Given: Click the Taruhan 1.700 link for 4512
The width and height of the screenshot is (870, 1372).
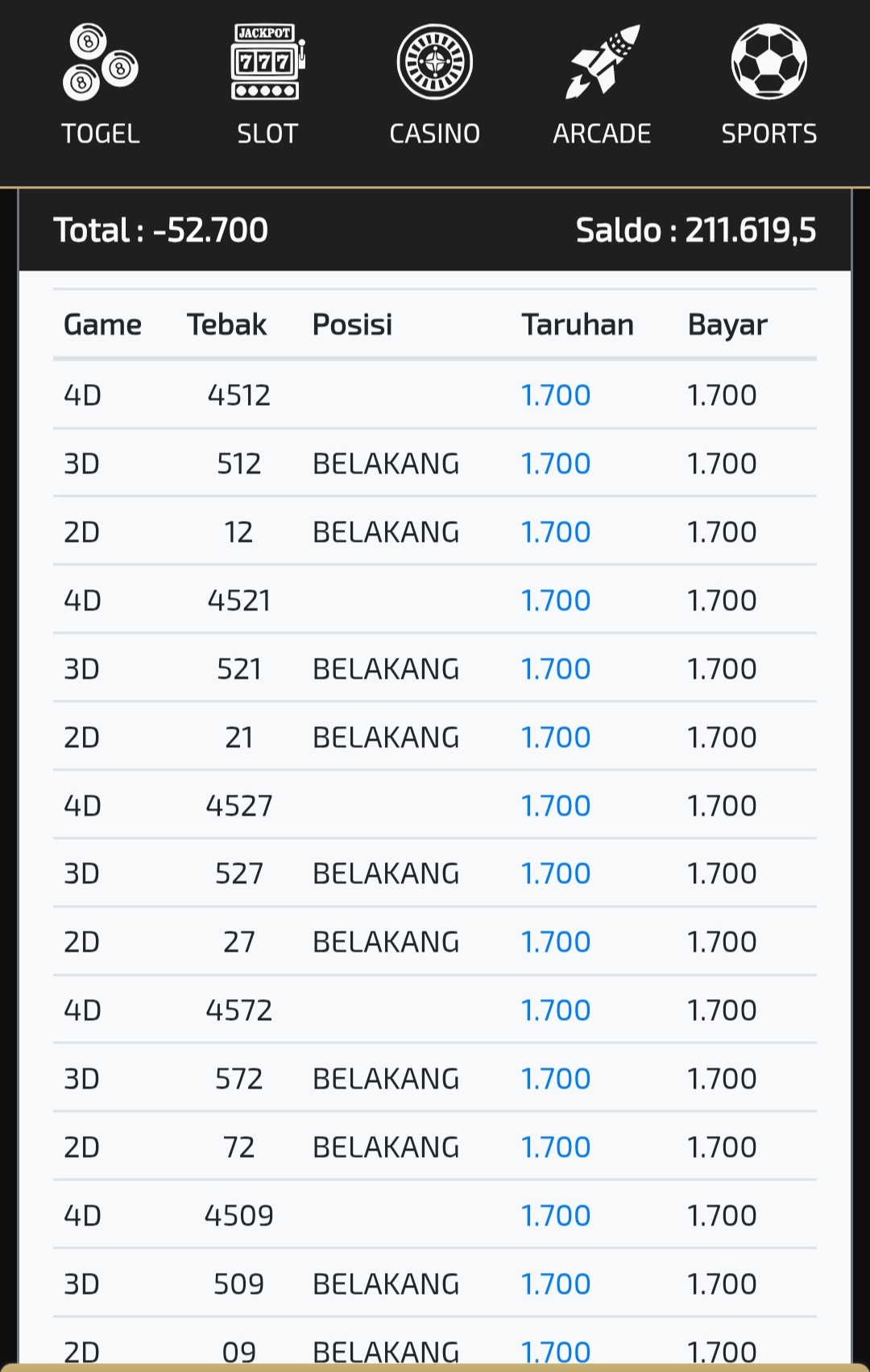Looking at the screenshot, I should point(556,395).
